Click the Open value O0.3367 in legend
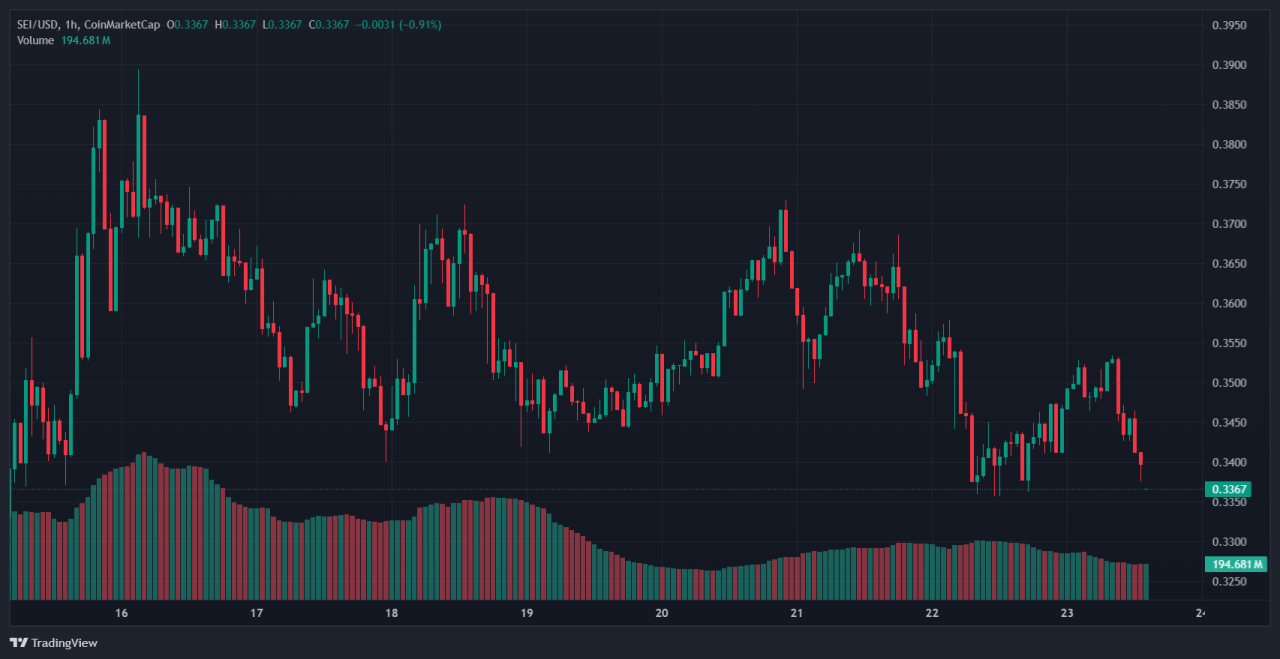The image size is (1280, 659). point(187,24)
